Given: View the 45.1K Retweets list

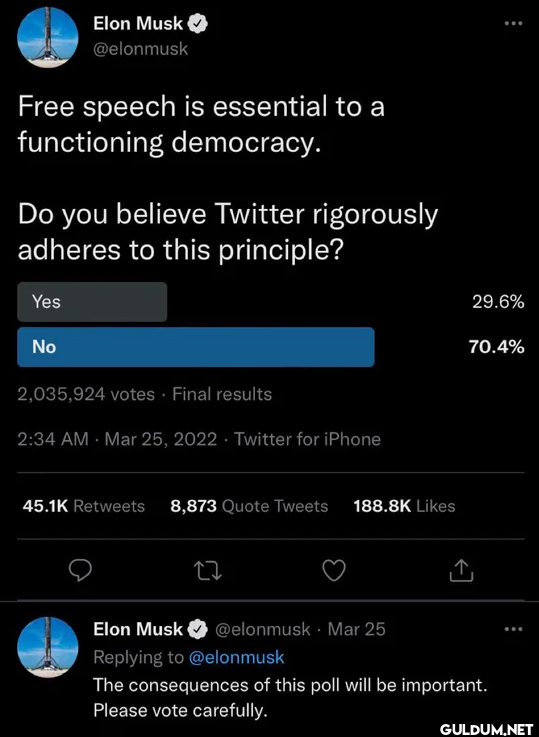Looking at the screenshot, I should (84, 506).
